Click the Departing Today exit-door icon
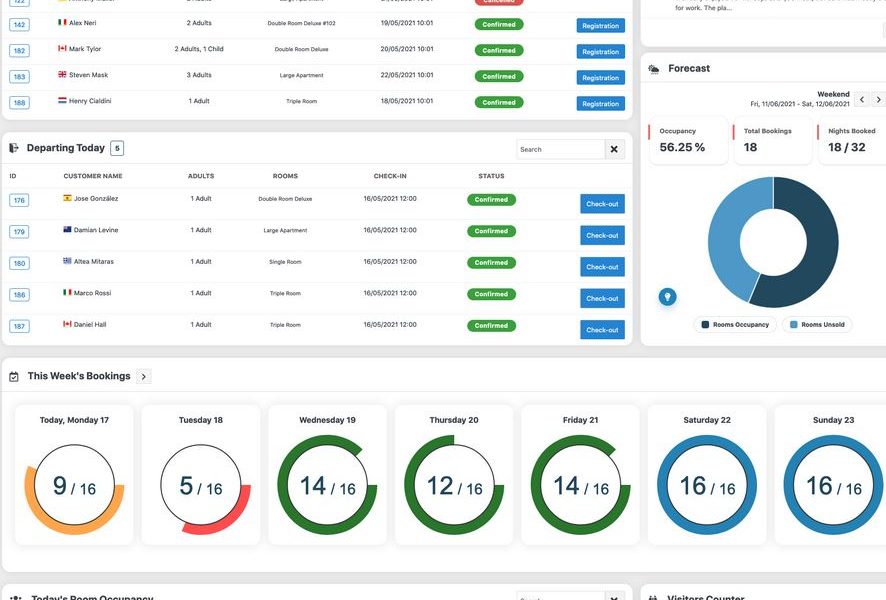The height and width of the screenshot is (600, 886). tap(14, 148)
